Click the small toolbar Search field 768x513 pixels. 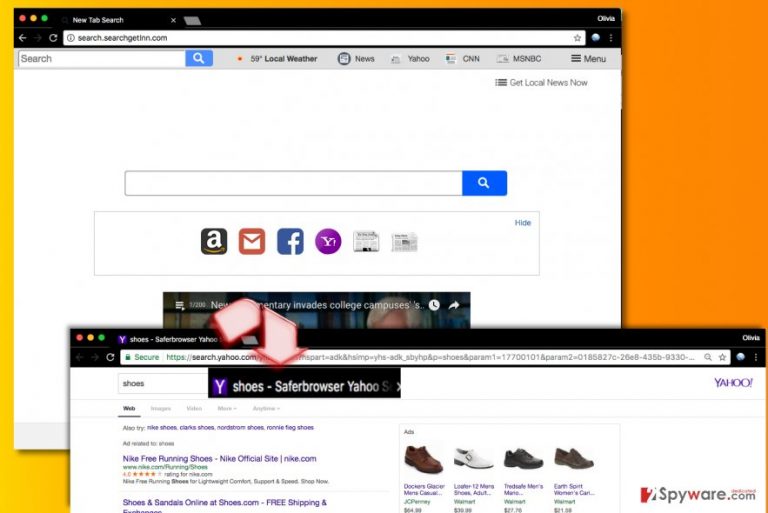coord(102,59)
